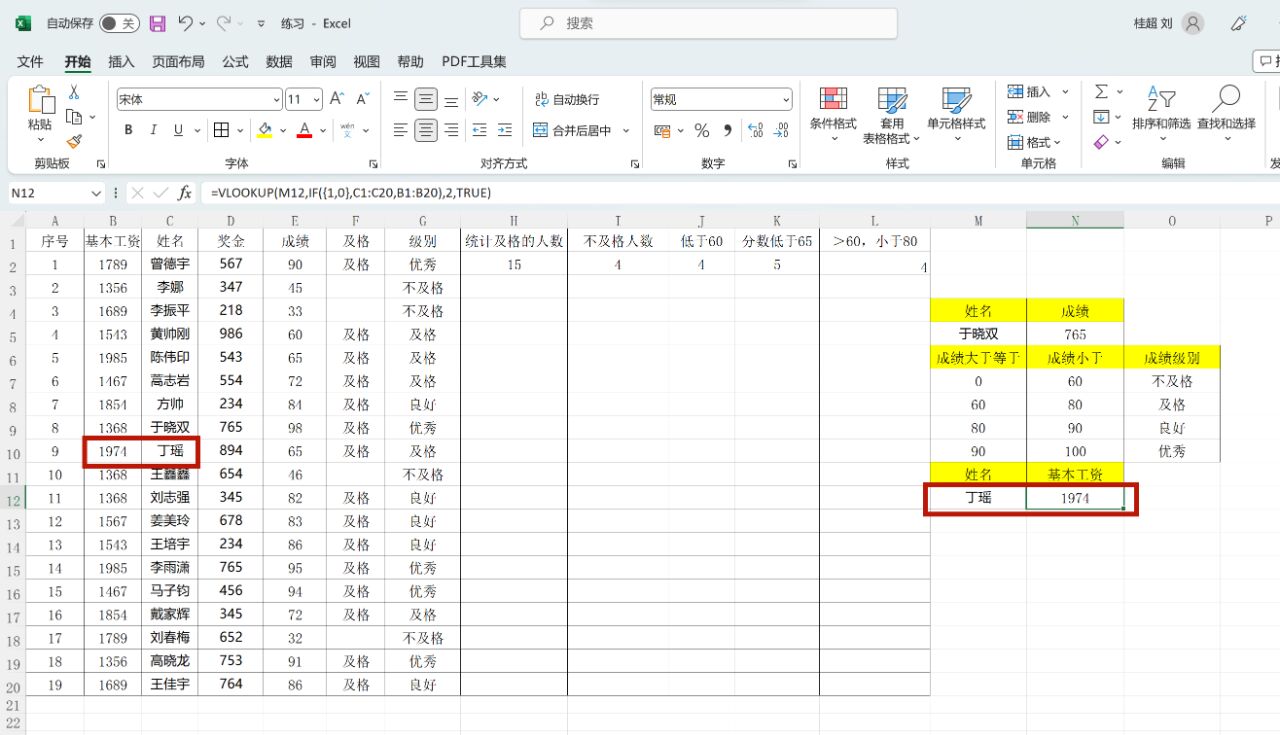Apply the yellow fill color bucket
The height and width of the screenshot is (735, 1280).
click(x=265, y=130)
